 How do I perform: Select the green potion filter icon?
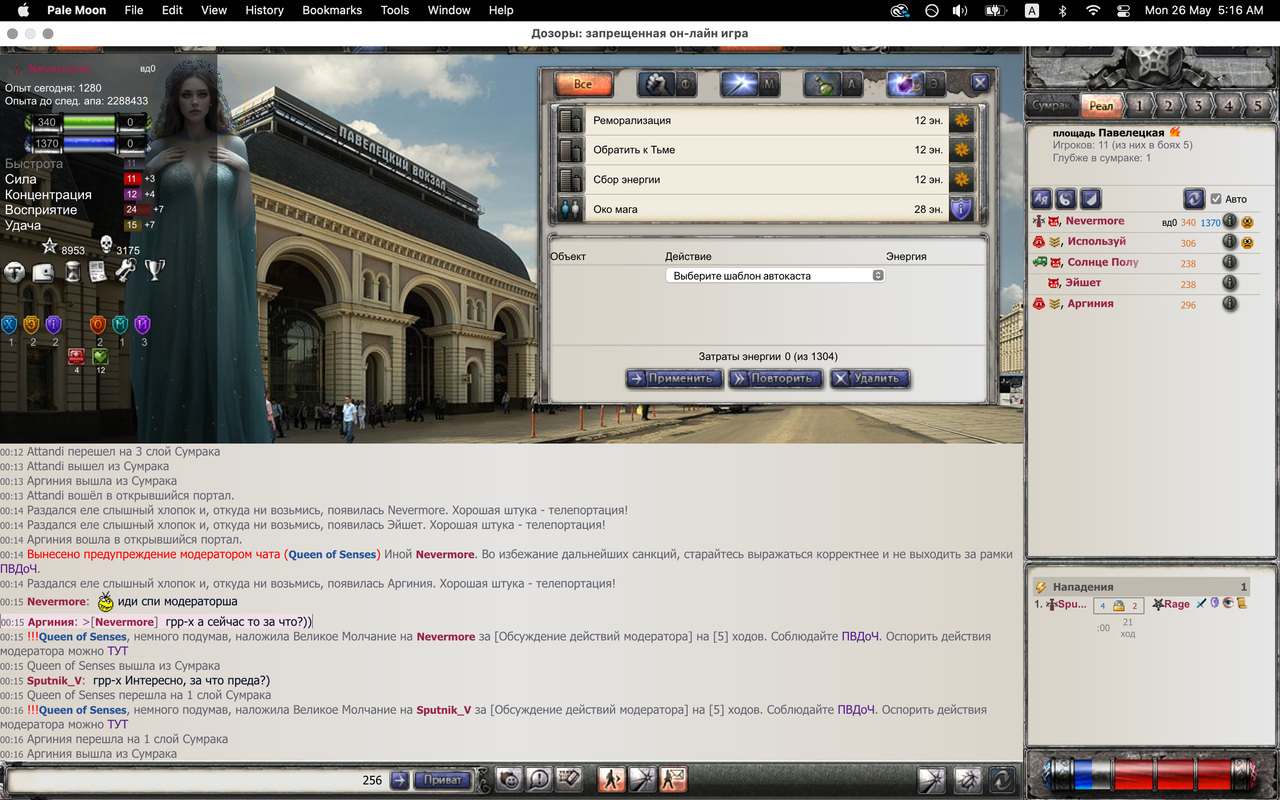[x=821, y=85]
